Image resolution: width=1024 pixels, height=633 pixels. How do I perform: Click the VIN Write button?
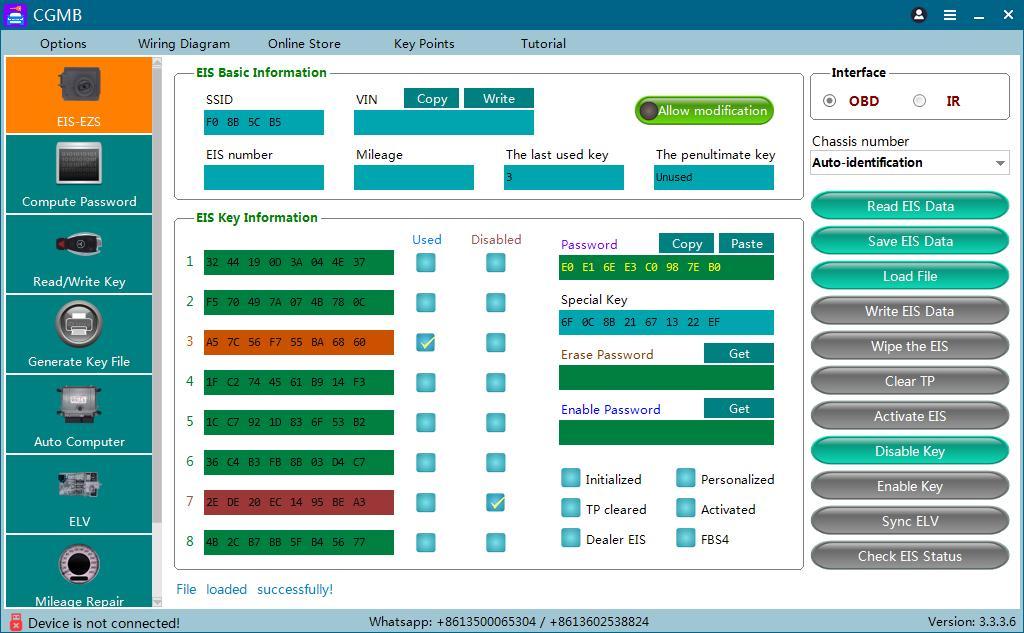point(499,99)
